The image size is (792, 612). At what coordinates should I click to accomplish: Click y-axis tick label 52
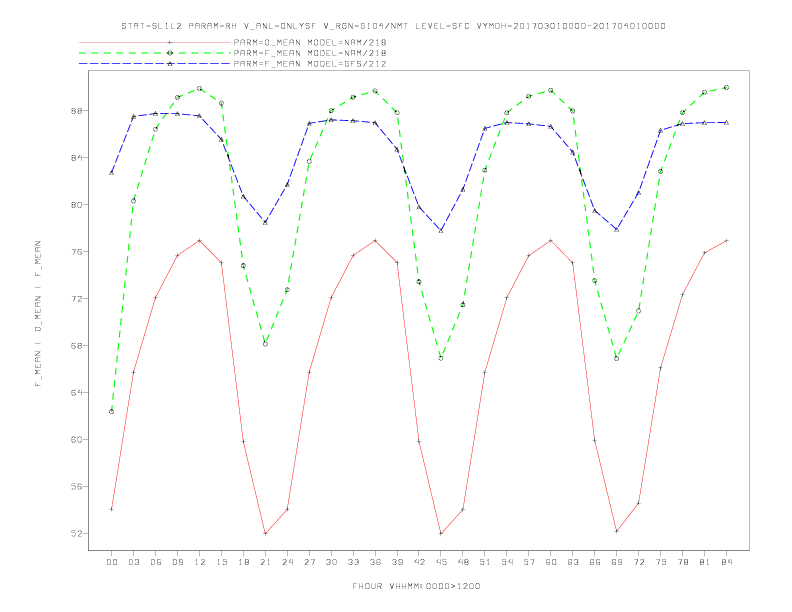click(77, 534)
